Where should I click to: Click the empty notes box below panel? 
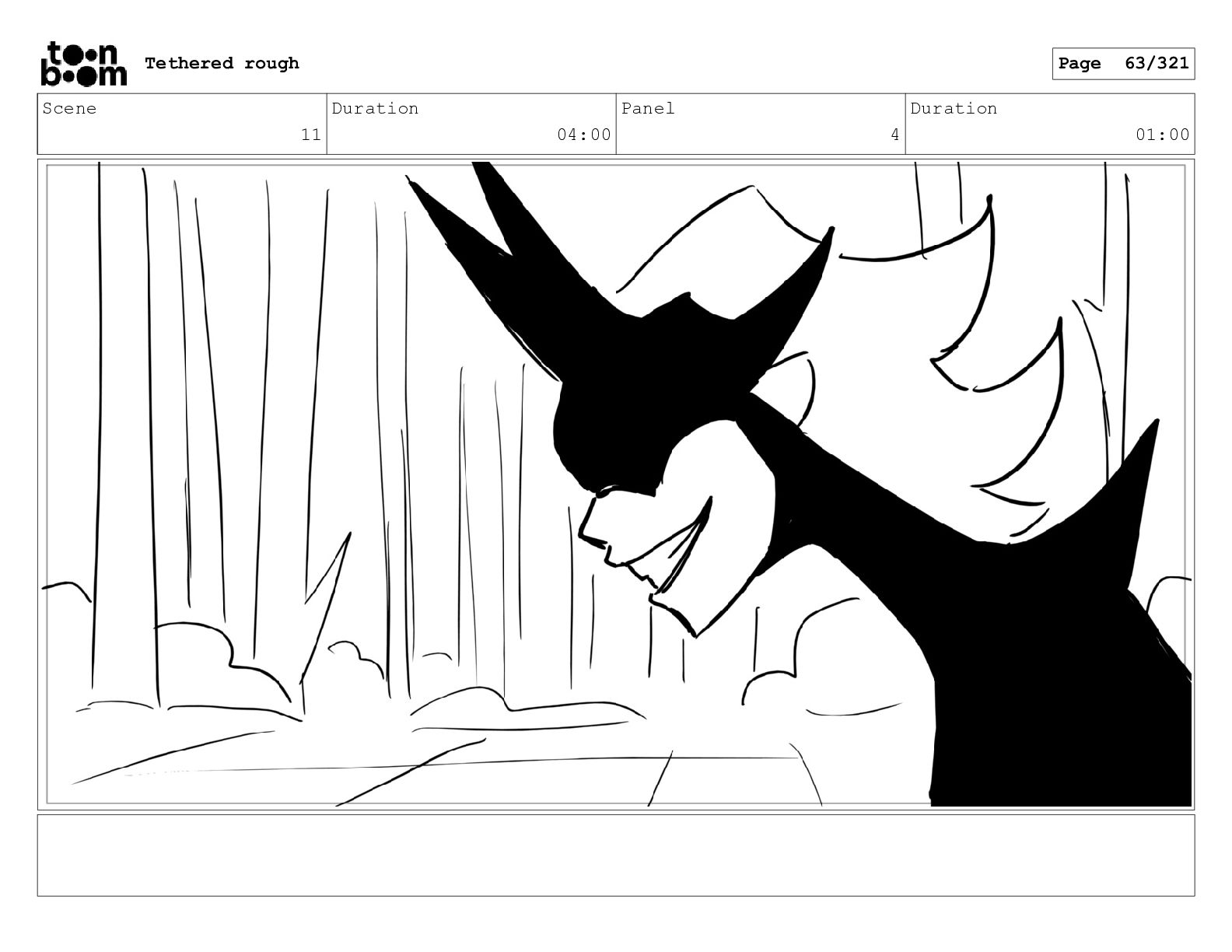coord(616,855)
